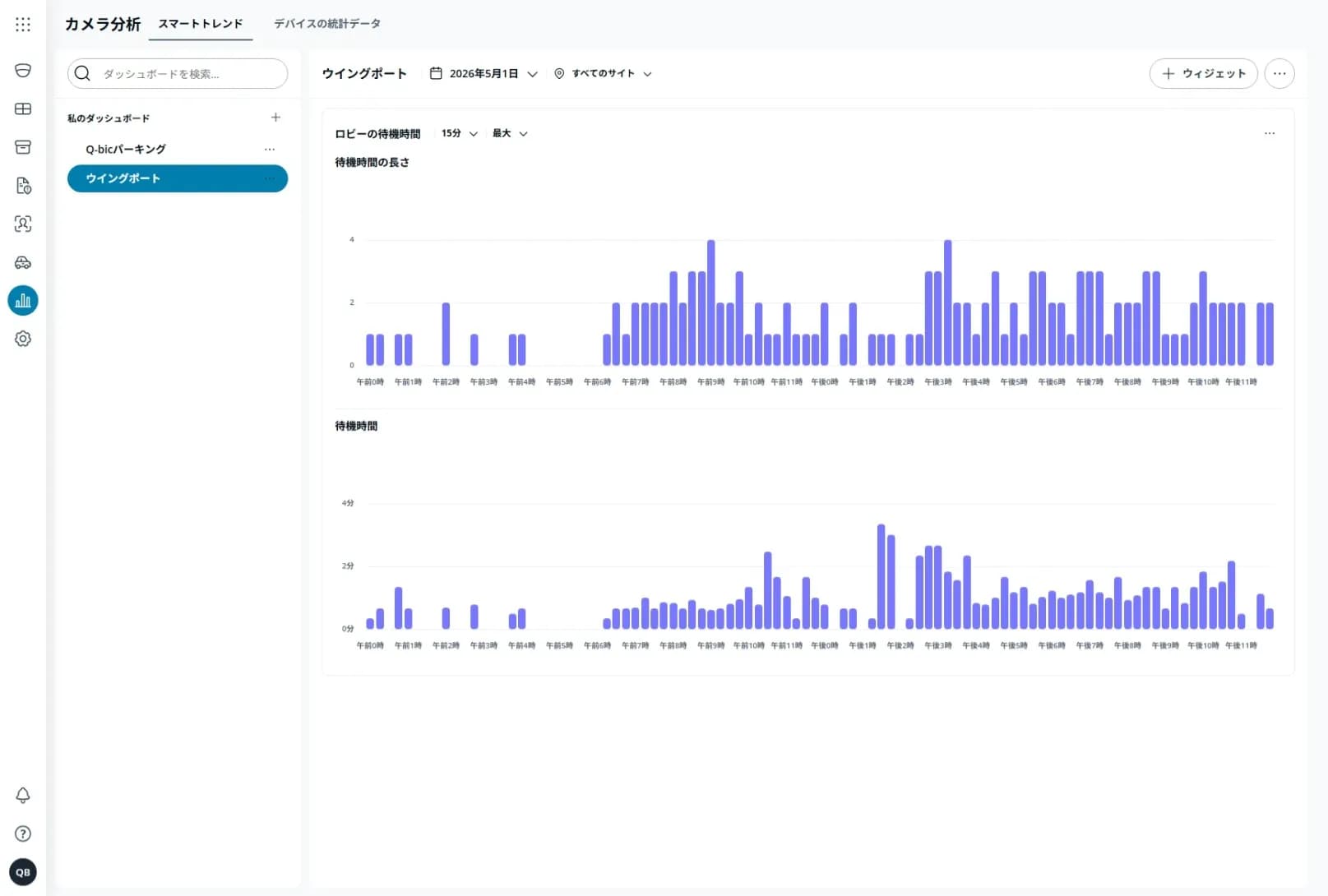
Task: Expand the 2026年5月1日 date dropdown
Action: (484, 74)
